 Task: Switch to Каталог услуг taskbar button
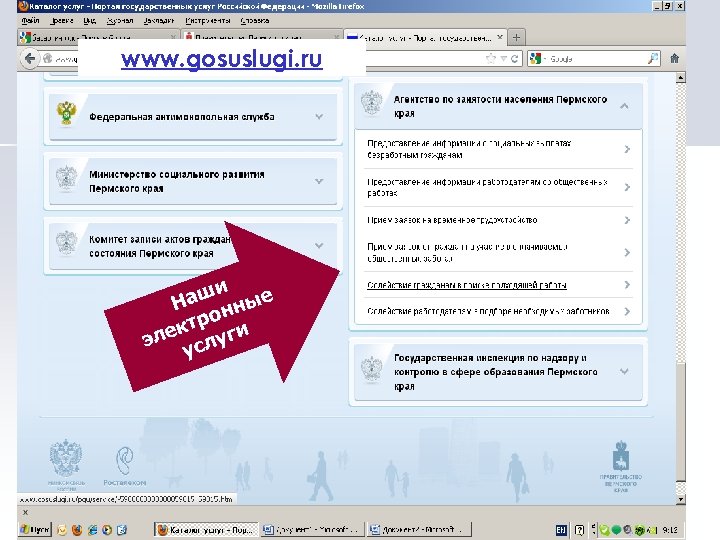[206, 530]
